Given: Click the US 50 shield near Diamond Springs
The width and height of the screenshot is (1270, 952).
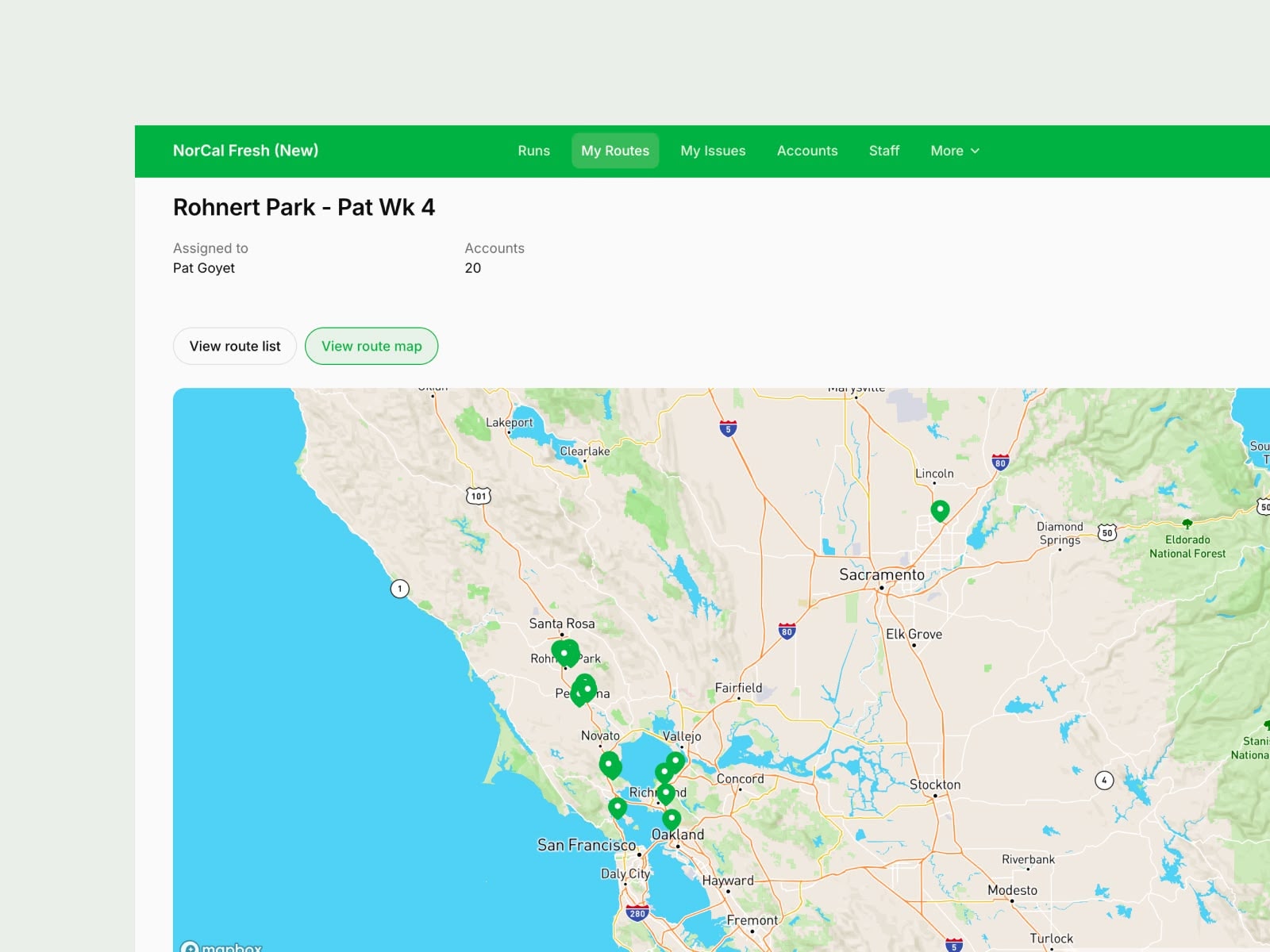Looking at the screenshot, I should (1107, 532).
